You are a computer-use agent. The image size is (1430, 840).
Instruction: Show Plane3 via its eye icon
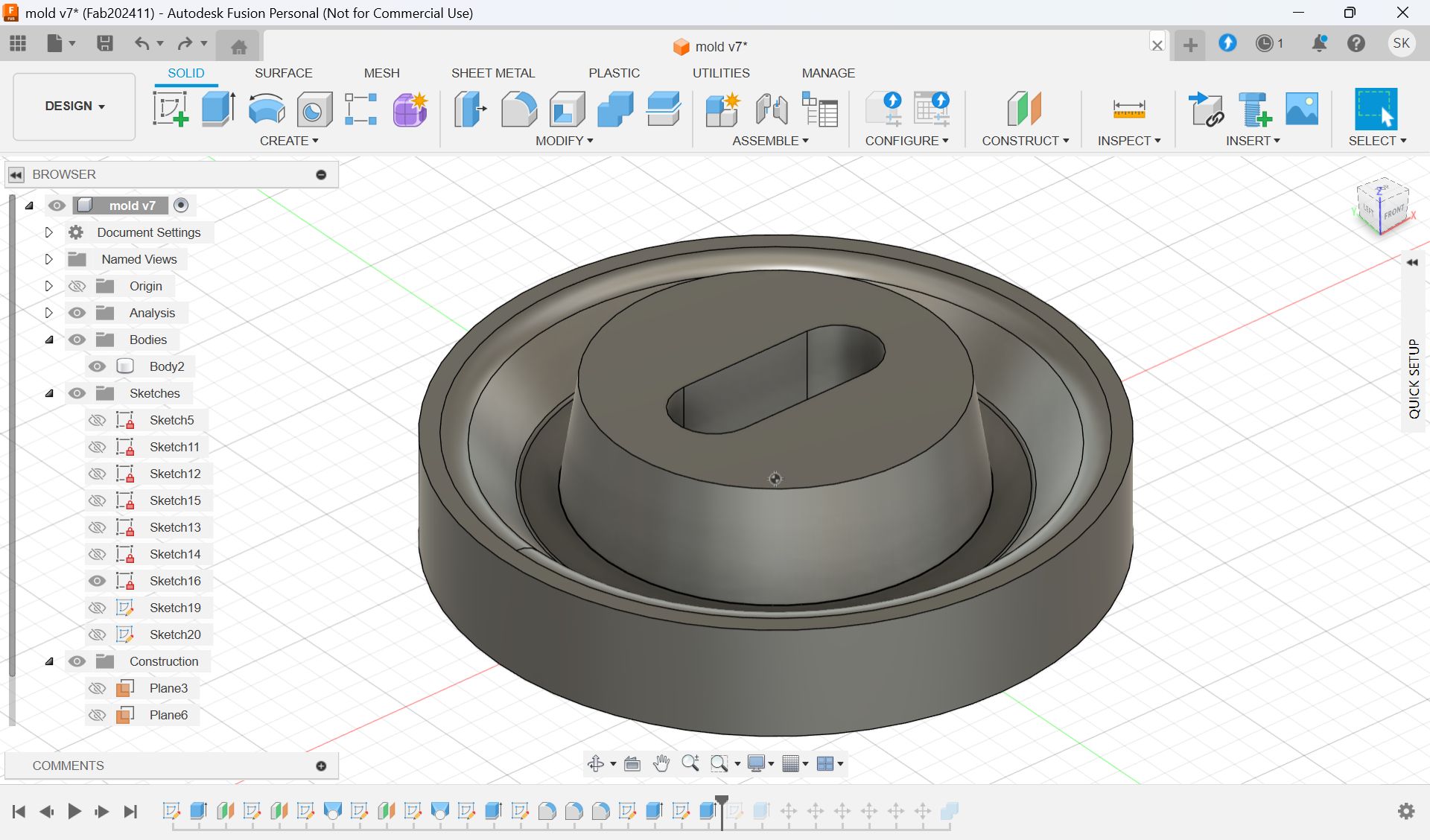point(97,688)
